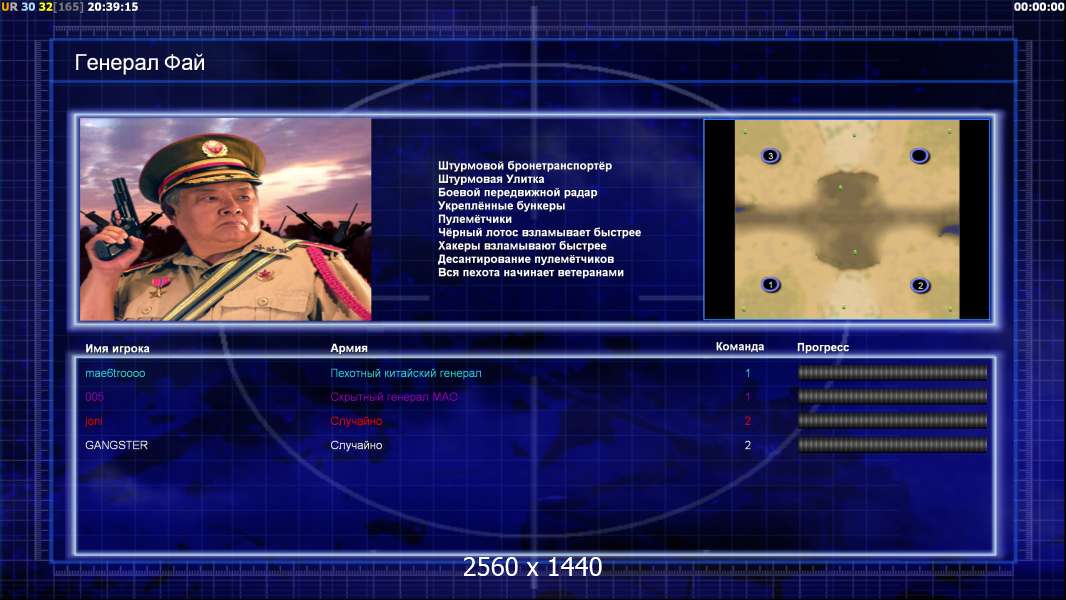Select player name GANGSTER
Image resolution: width=1066 pixels, height=600 pixels.
116,445
